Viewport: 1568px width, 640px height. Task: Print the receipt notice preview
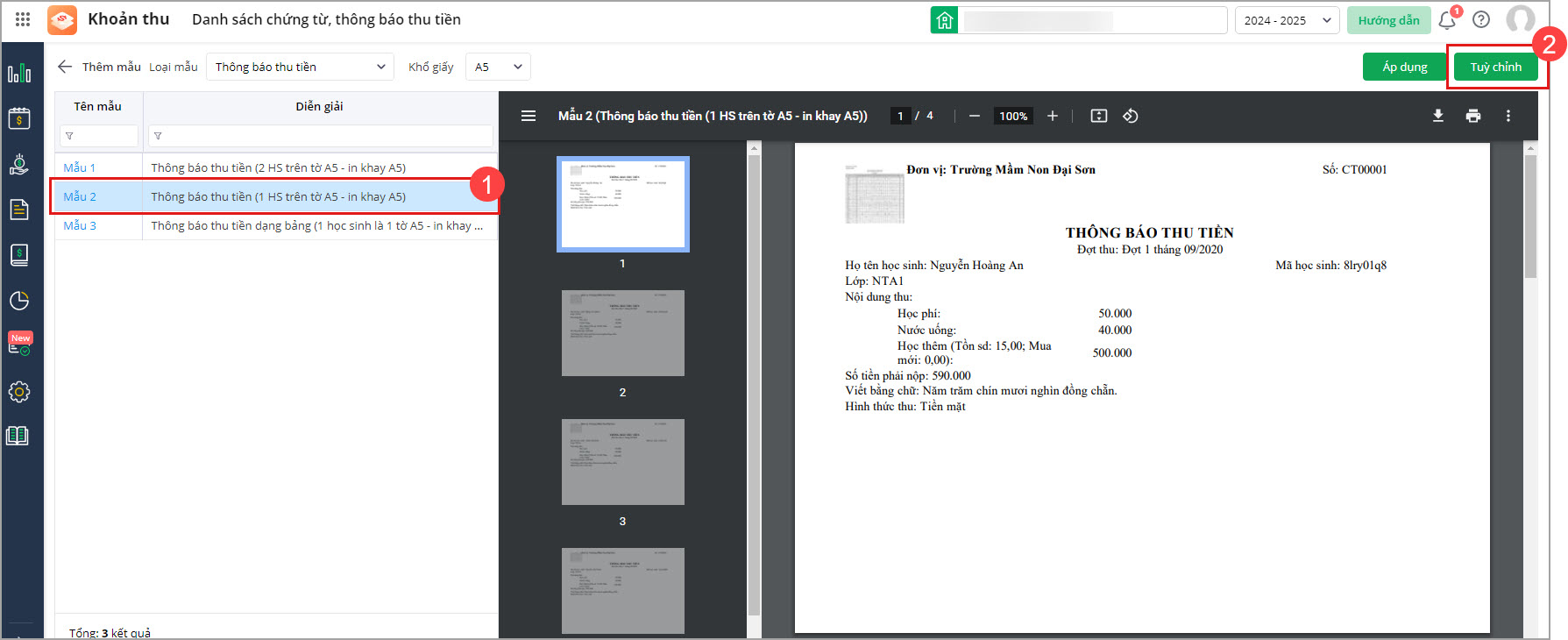[x=1473, y=116]
